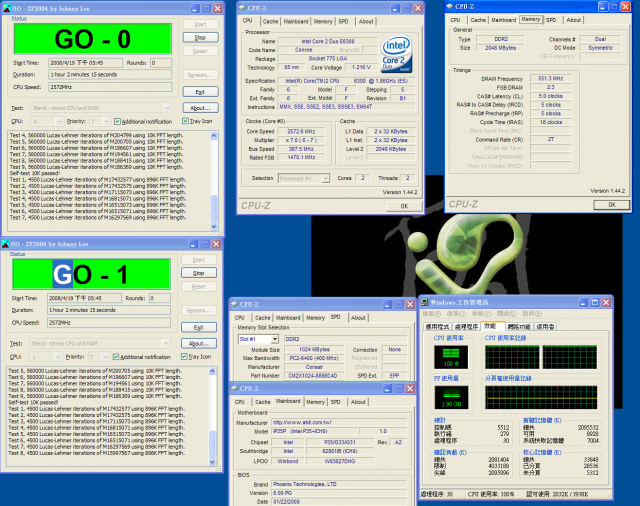Open the processes tab in Task Manager
640x506 pixels.
[467, 327]
